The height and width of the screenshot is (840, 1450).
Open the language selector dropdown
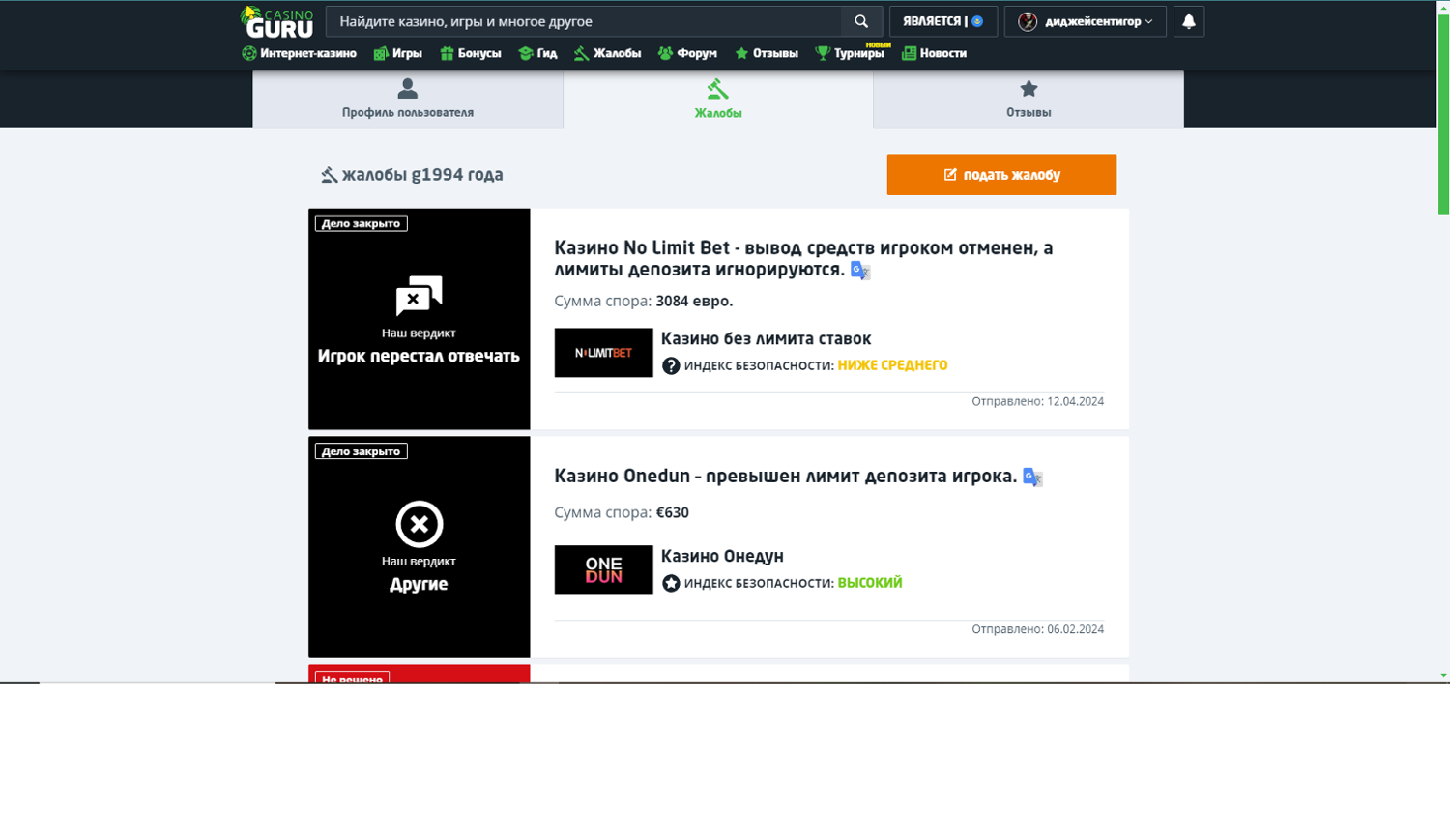pos(942,21)
